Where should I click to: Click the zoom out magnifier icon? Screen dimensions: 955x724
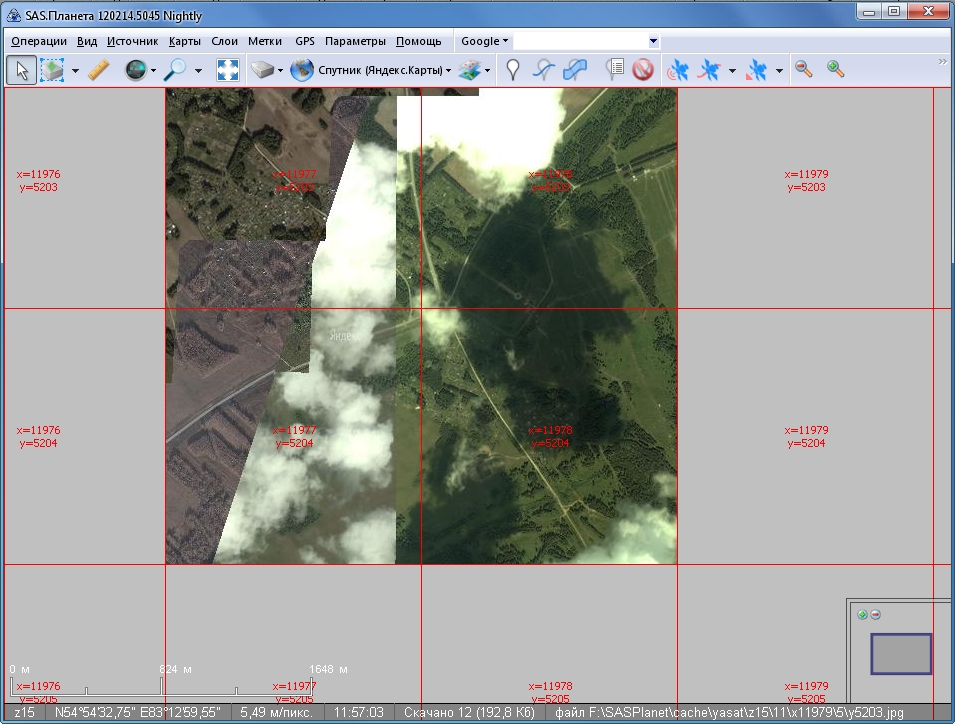tap(803, 69)
